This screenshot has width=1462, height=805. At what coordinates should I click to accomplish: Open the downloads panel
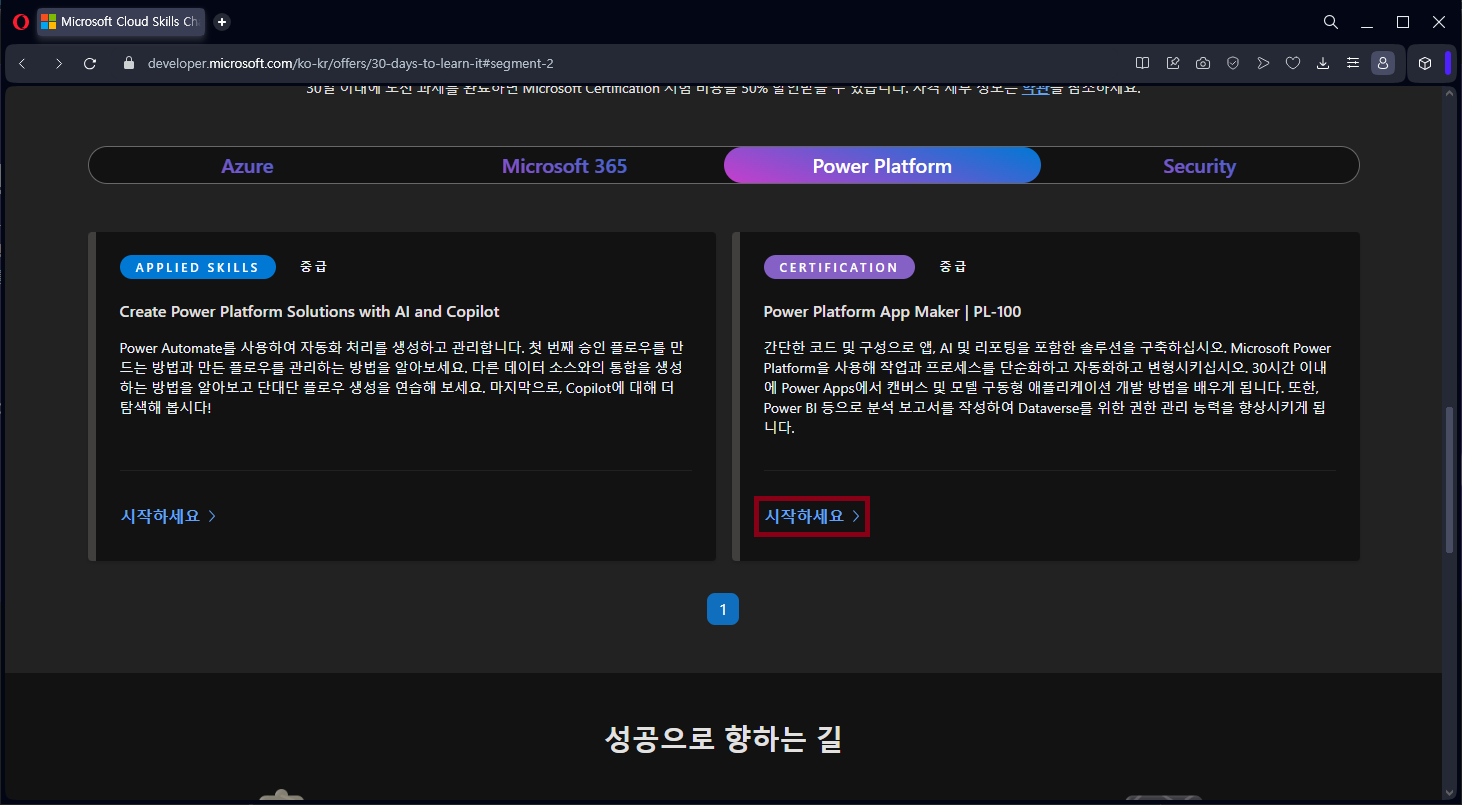pos(1322,62)
